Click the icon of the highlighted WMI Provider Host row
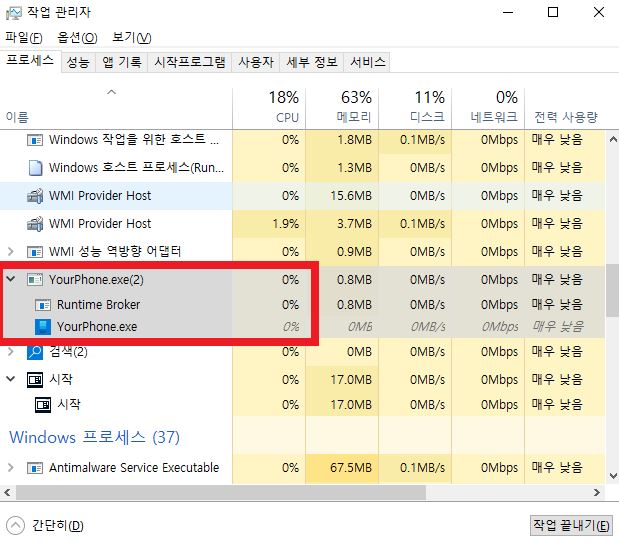 (x=35, y=196)
